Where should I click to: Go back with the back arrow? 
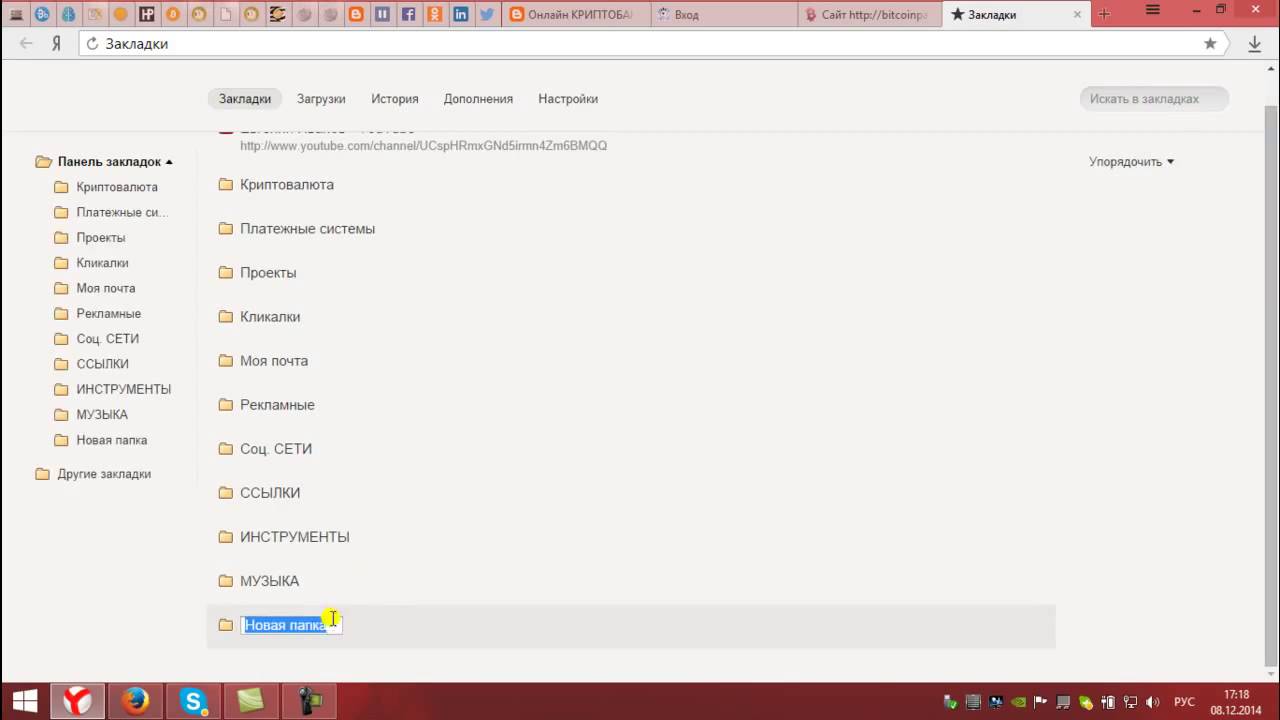(x=26, y=44)
